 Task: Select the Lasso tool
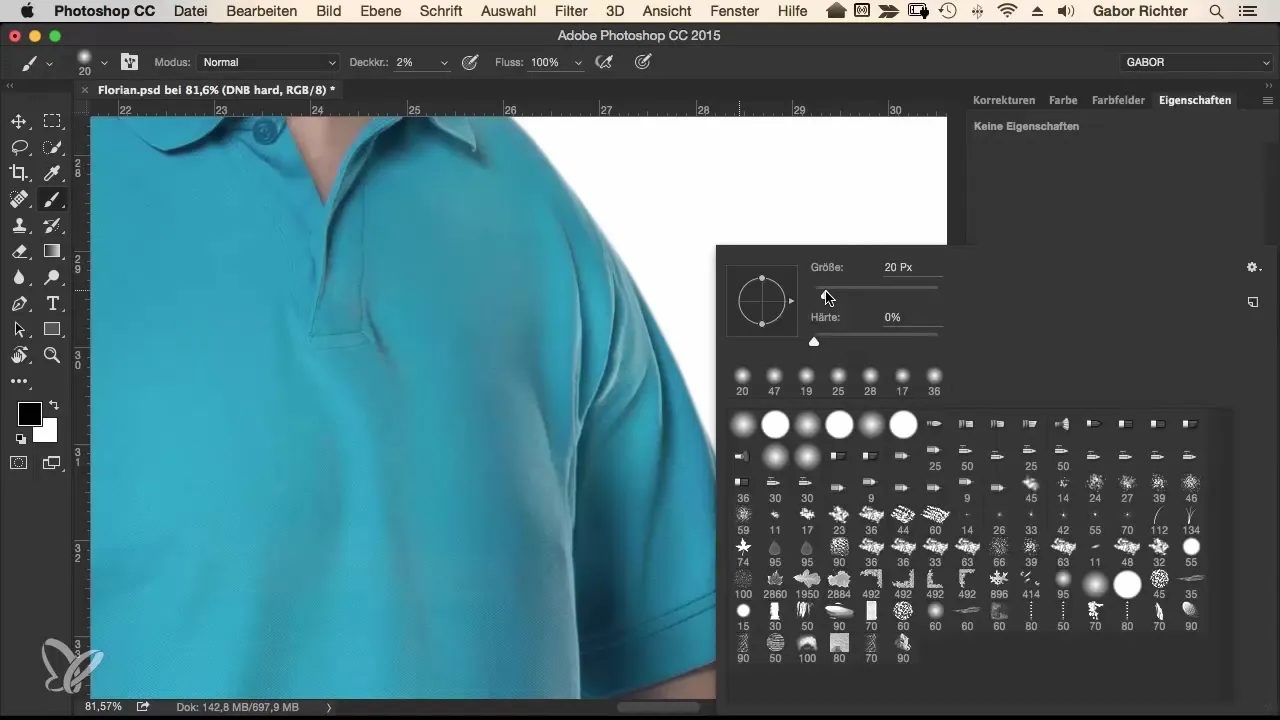tap(19, 148)
